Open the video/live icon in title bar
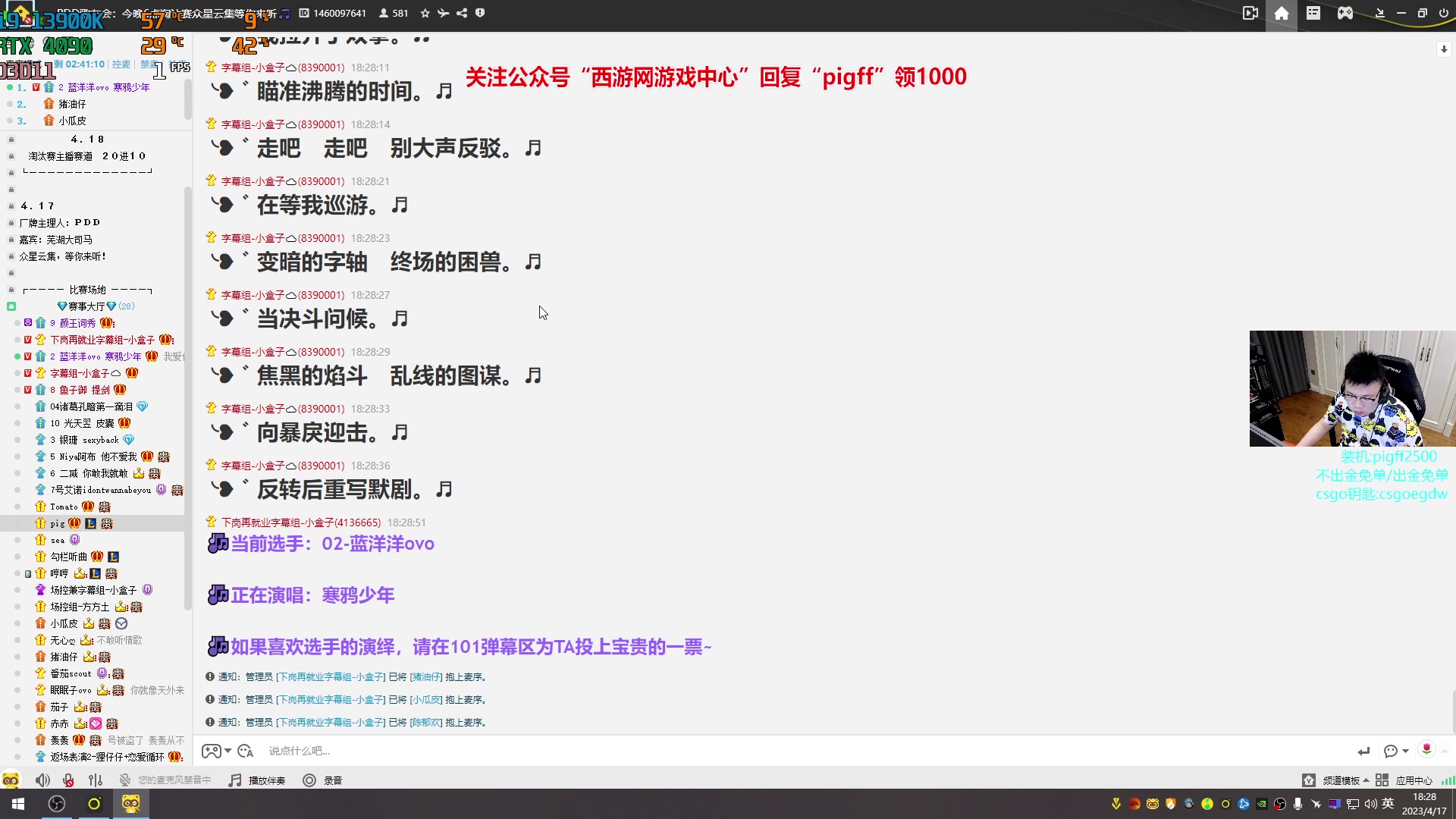This screenshot has width=1456, height=819. pos(1250,13)
